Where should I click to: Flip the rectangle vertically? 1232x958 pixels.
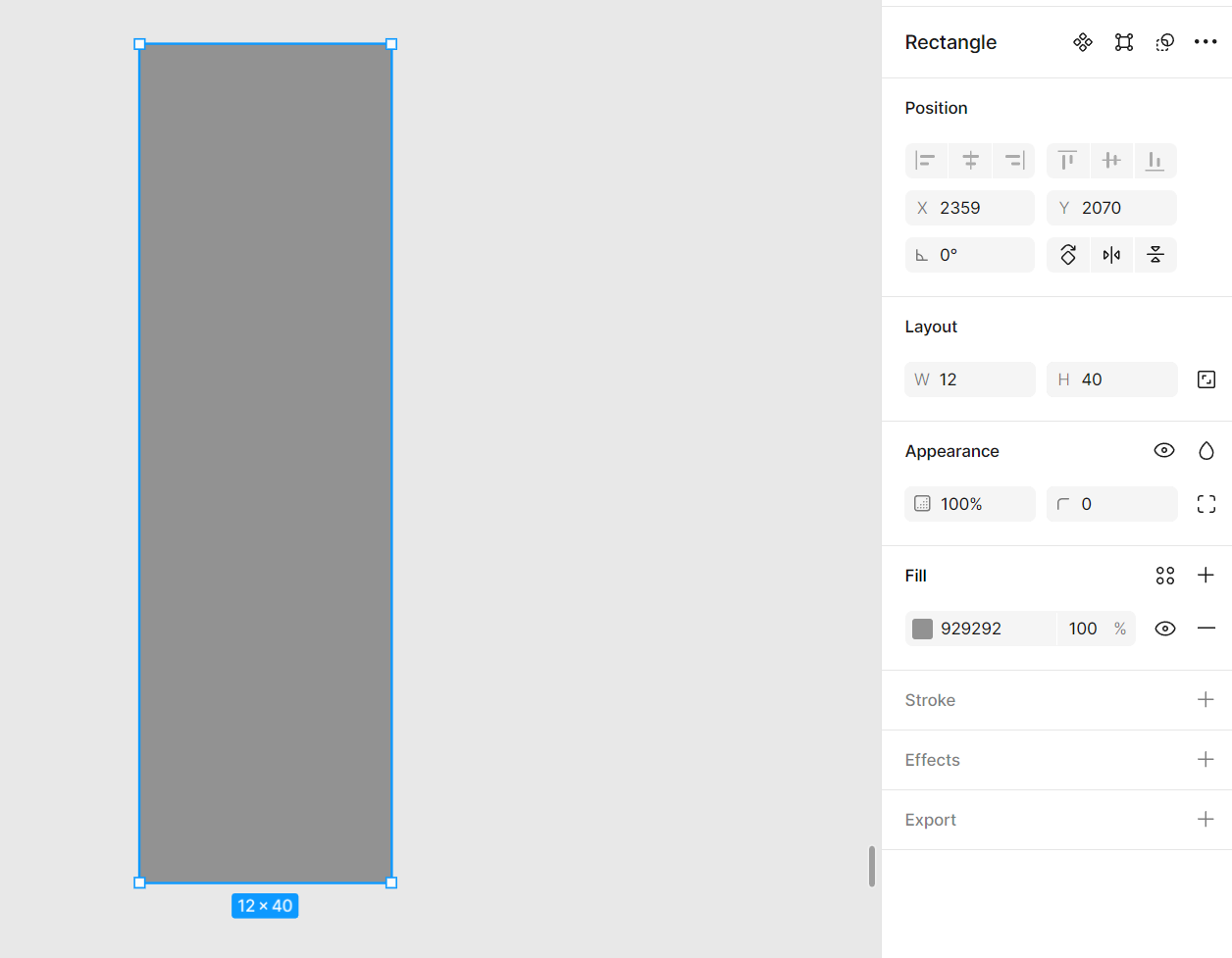point(1155,255)
